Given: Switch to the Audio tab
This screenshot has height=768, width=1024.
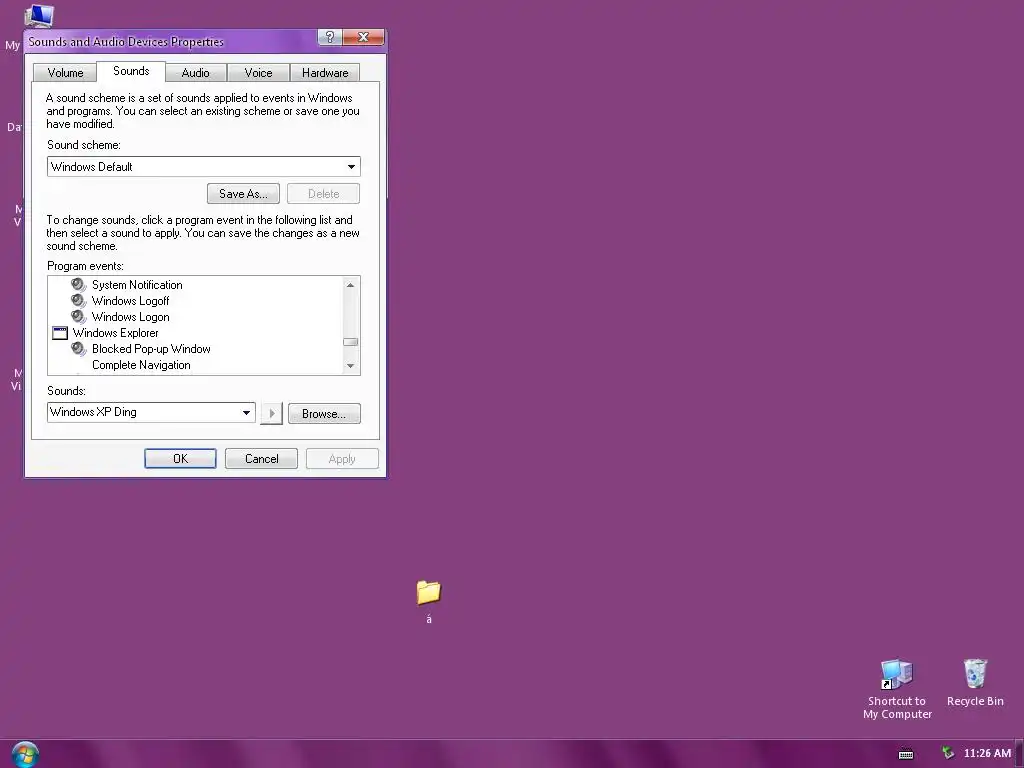Looking at the screenshot, I should 195,72.
